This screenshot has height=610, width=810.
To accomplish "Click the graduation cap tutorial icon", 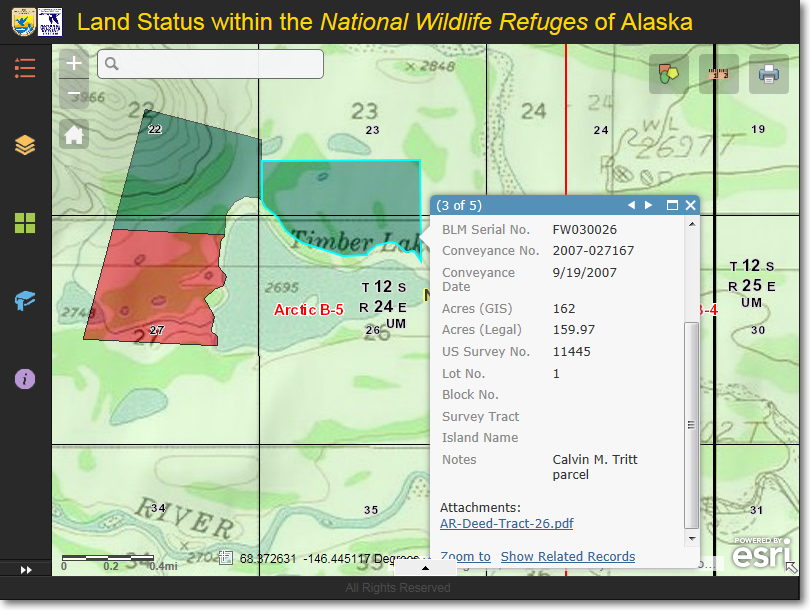I will coord(25,301).
